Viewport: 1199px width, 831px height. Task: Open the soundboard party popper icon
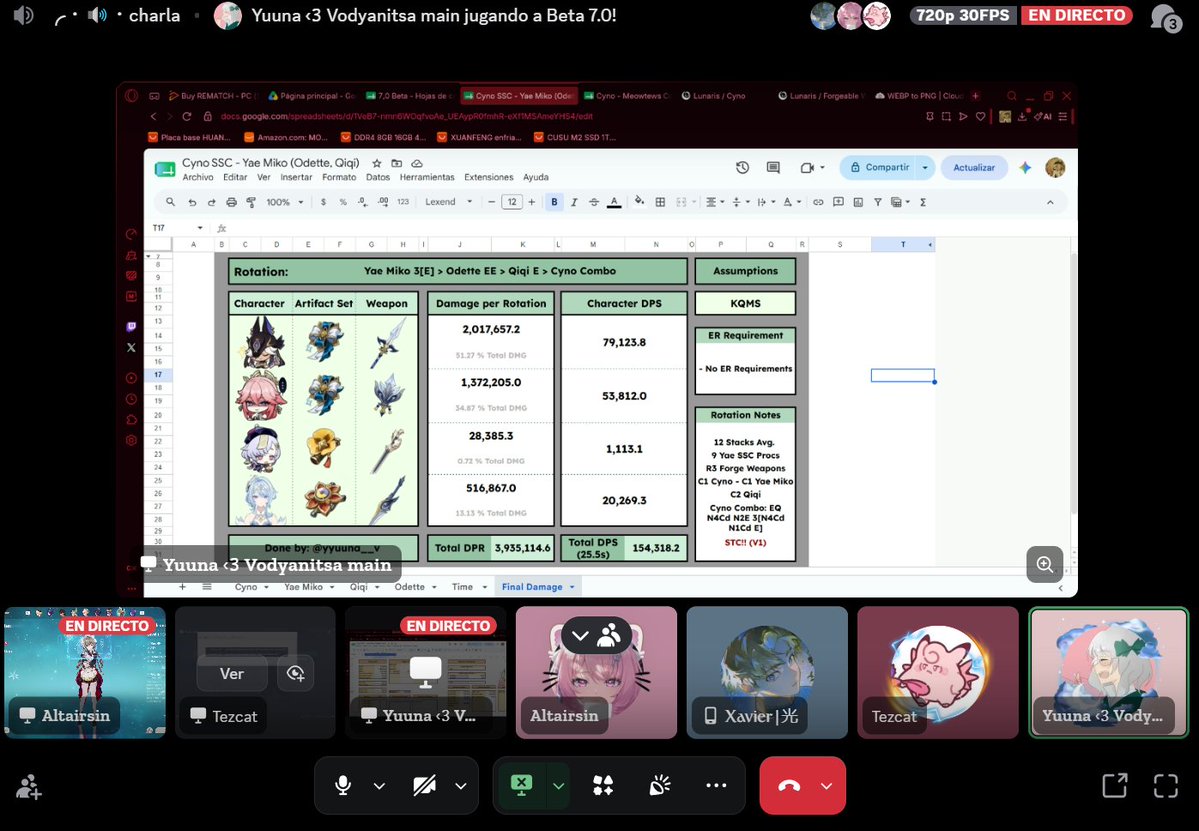coord(659,785)
